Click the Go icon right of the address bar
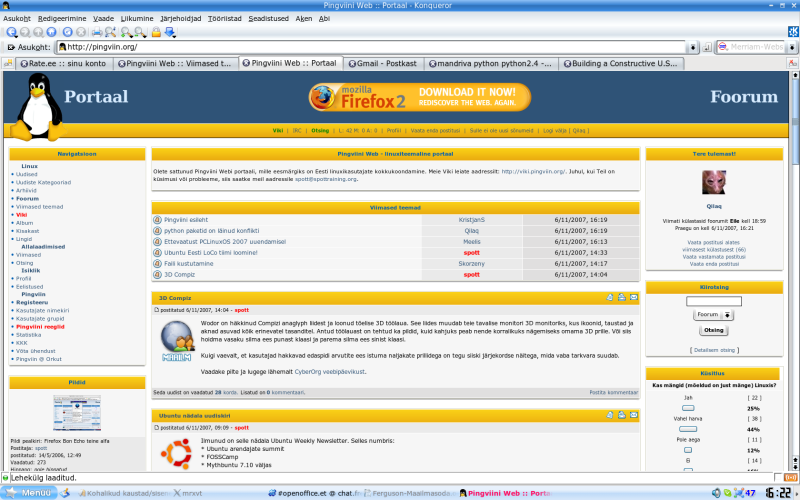 tap(707, 47)
